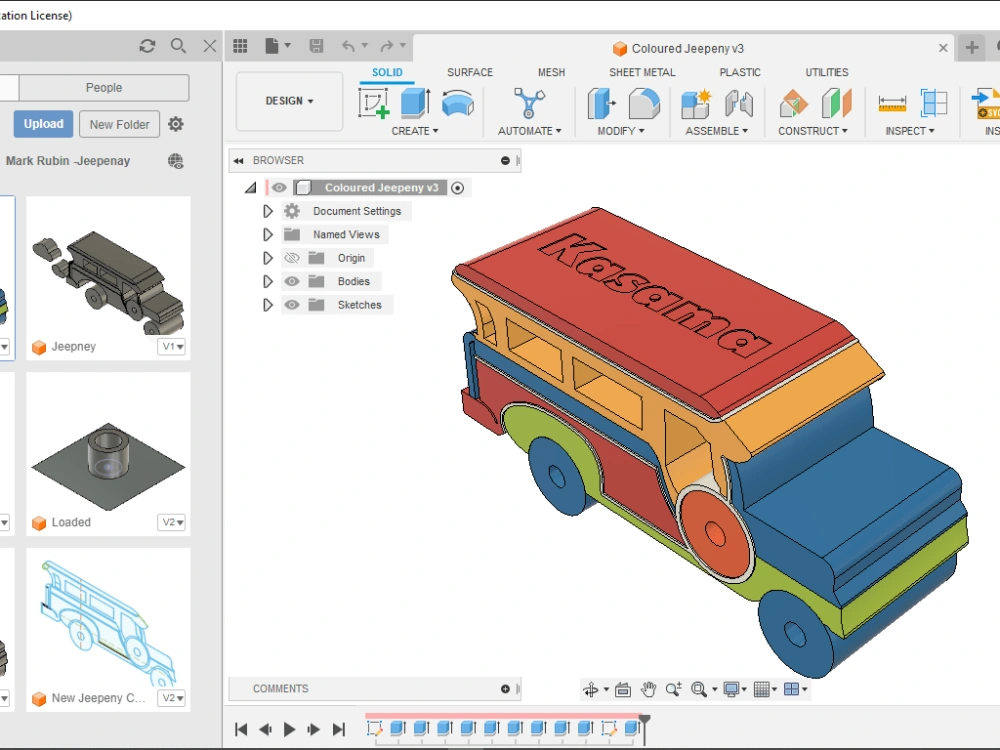This screenshot has width=1000, height=750.
Task: Select the Press Pull tool icon
Action: [601, 103]
